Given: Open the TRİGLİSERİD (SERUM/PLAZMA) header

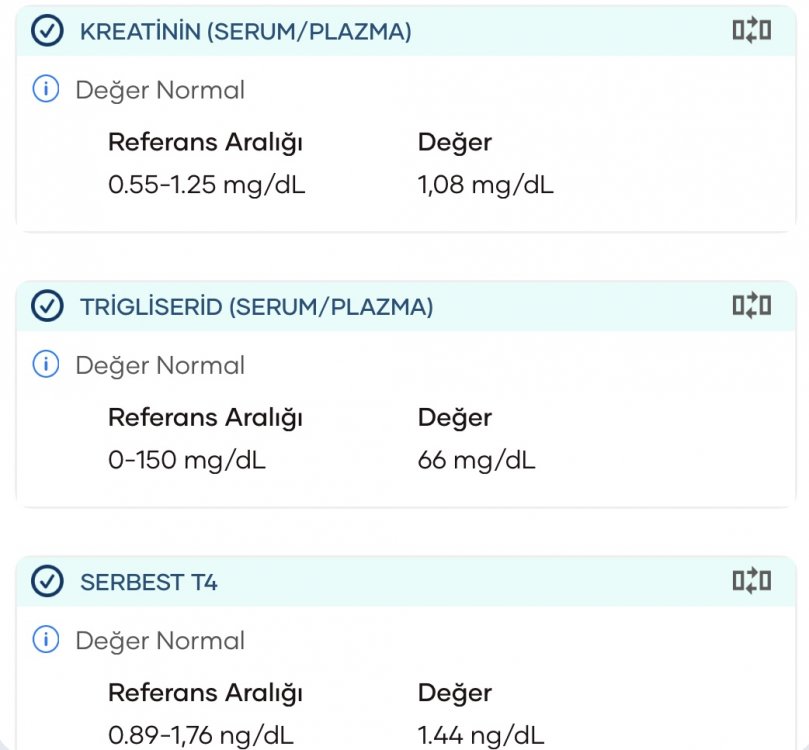Looking at the screenshot, I should click(x=256, y=307).
